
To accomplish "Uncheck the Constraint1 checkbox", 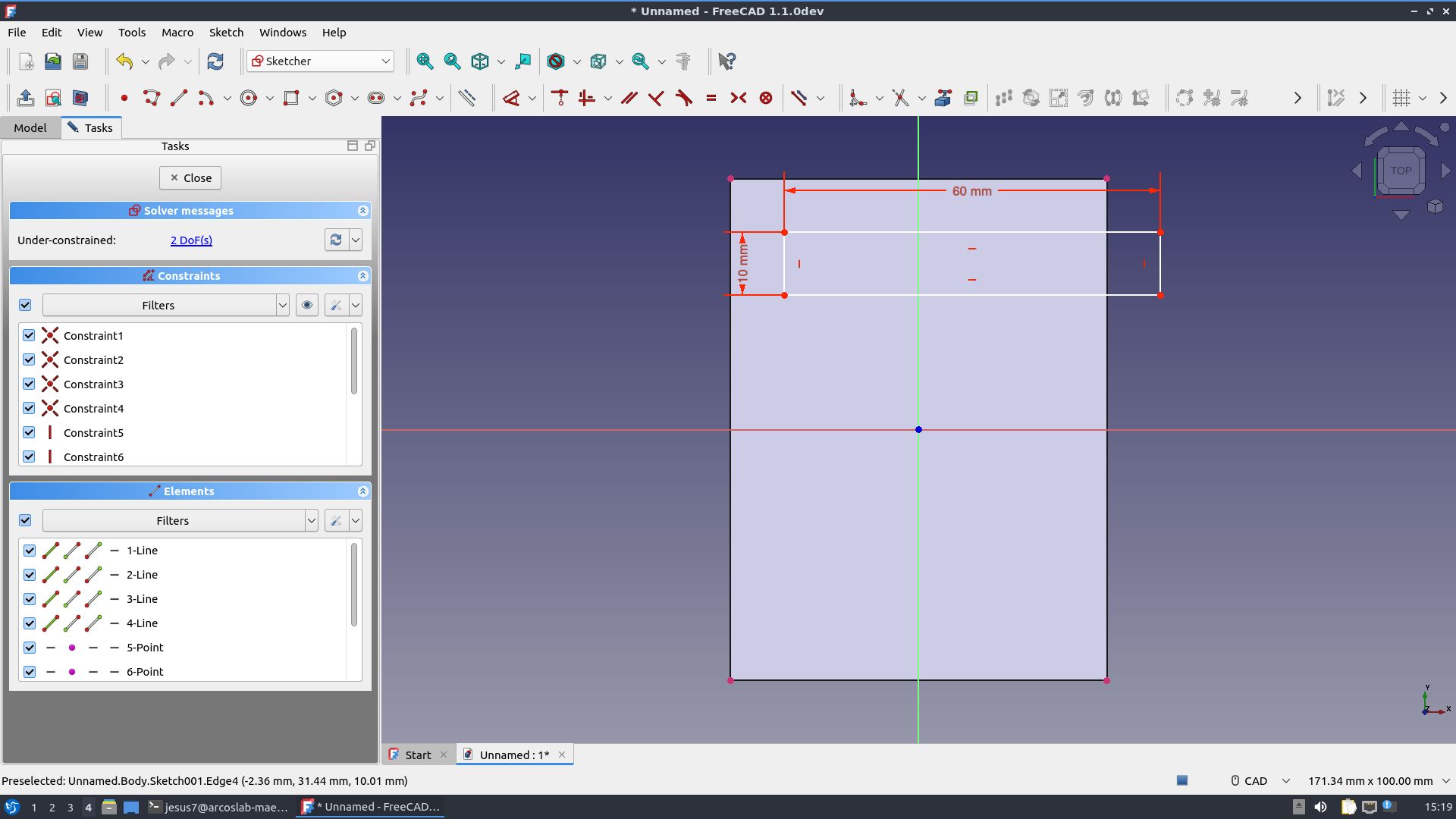I will pos(29,335).
